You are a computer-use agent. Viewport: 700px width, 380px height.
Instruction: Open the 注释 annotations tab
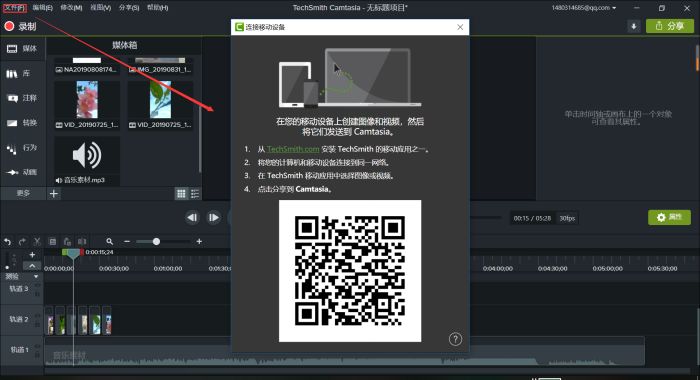[x=22, y=98]
